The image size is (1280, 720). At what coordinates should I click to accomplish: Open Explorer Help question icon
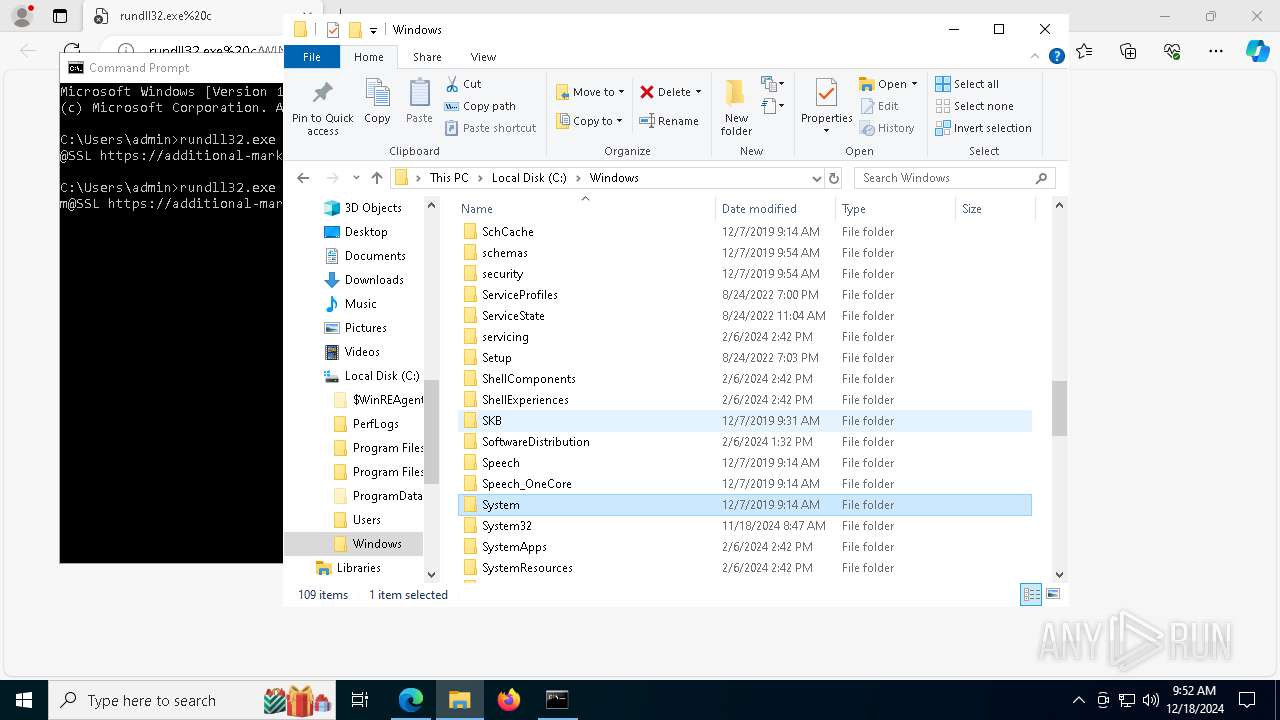pyautogui.click(x=1056, y=57)
